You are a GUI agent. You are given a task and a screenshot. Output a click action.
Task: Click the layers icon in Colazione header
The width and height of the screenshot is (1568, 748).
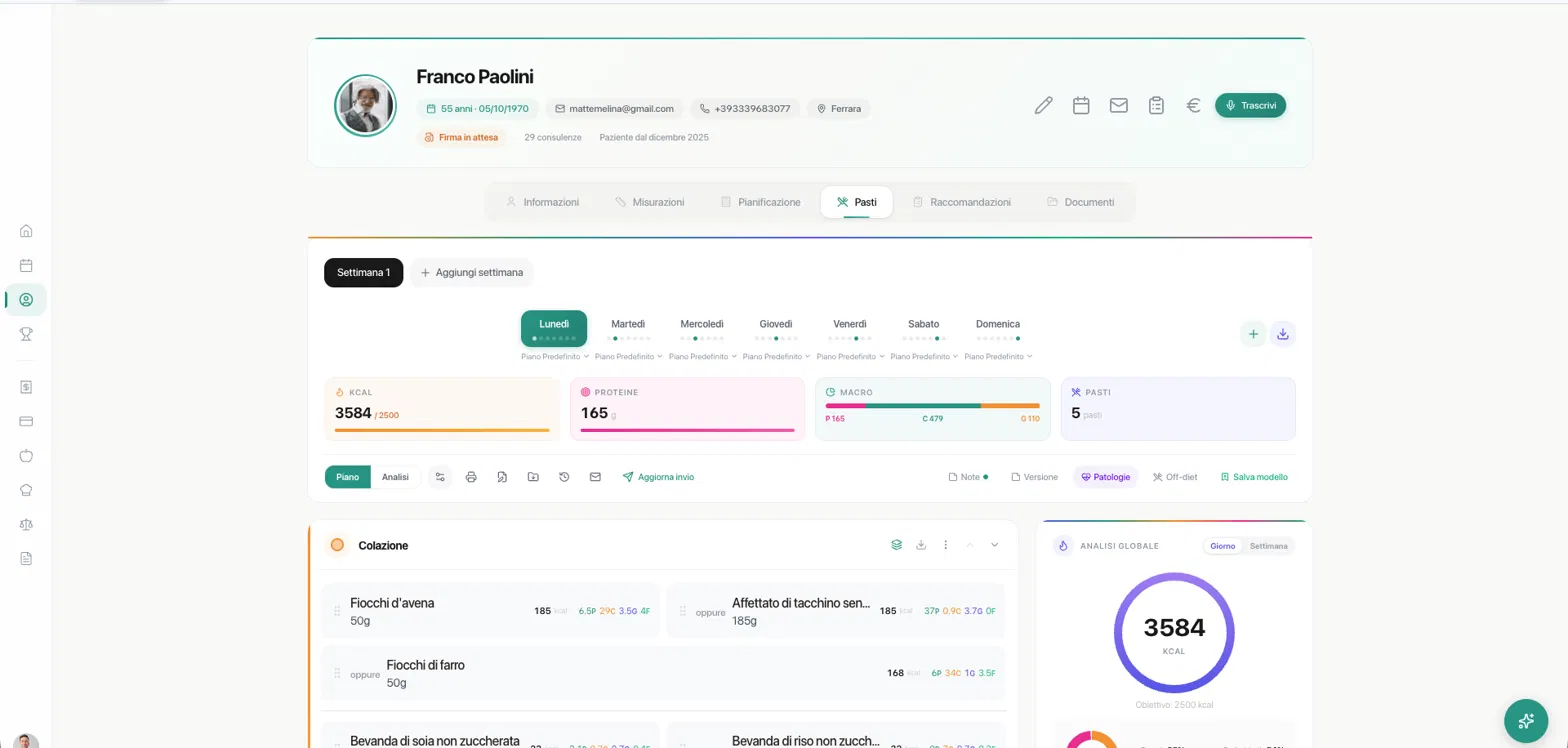click(x=897, y=545)
